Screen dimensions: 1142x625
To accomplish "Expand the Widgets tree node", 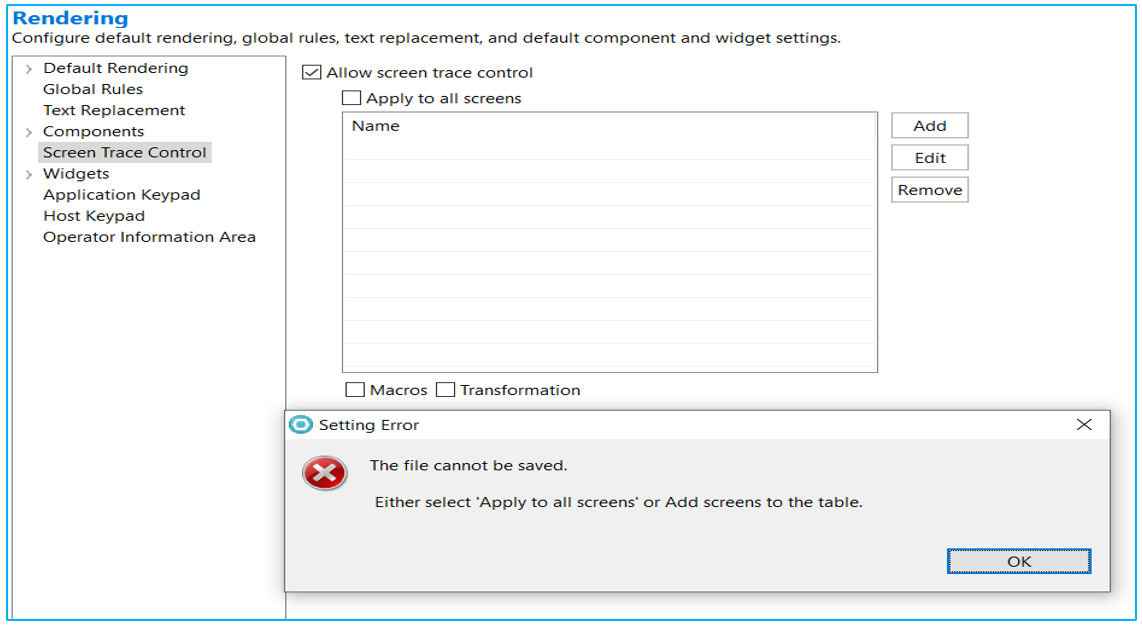I will pos(29,174).
